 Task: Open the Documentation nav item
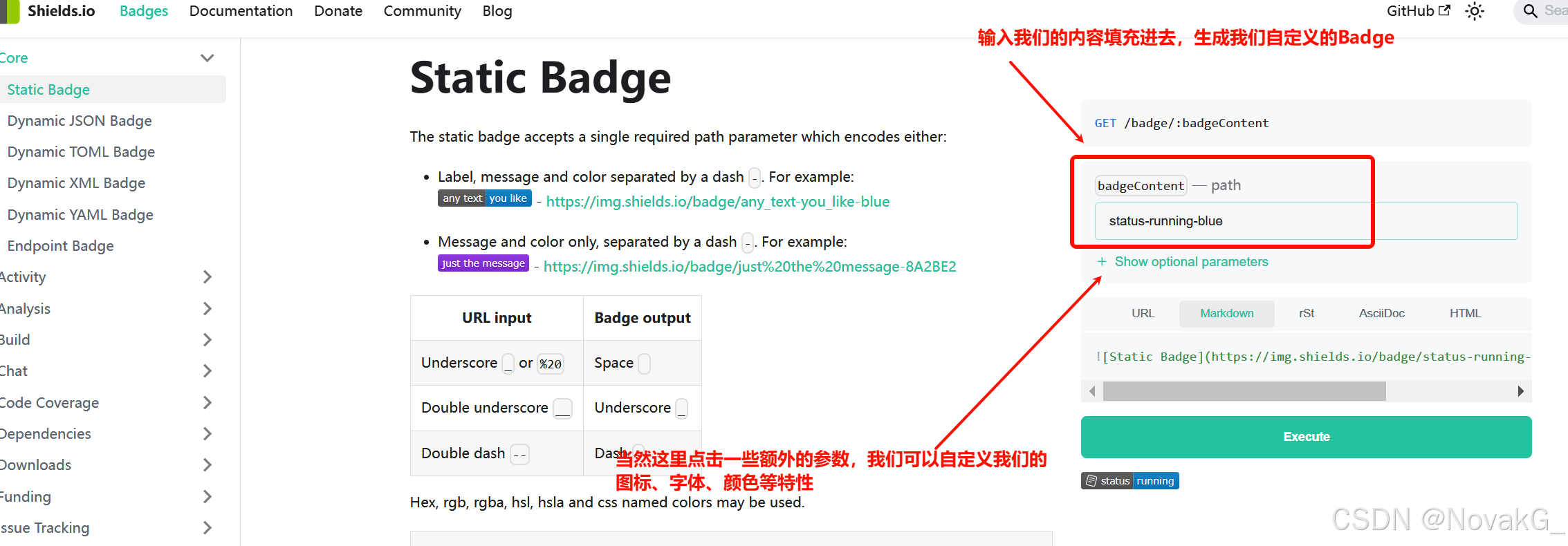click(x=241, y=11)
